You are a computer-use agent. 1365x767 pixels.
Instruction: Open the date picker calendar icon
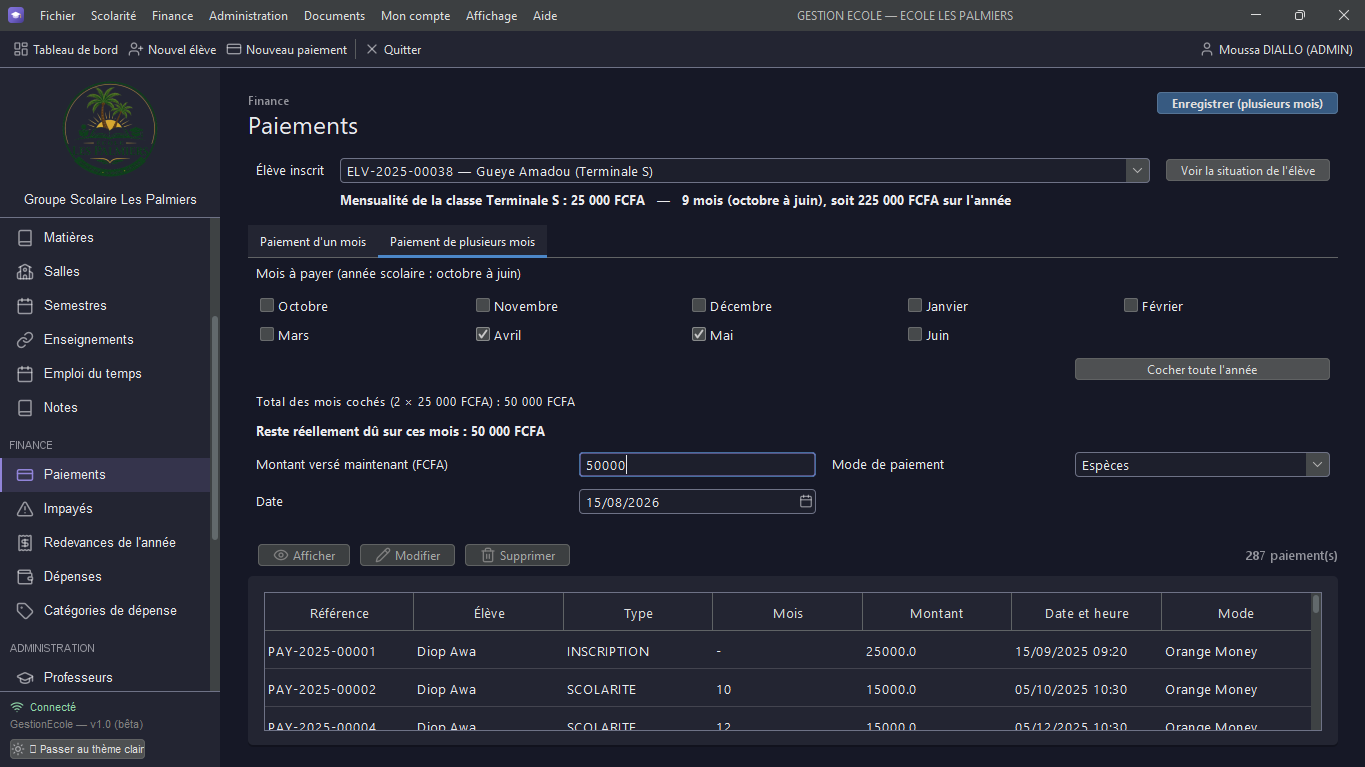coord(805,502)
